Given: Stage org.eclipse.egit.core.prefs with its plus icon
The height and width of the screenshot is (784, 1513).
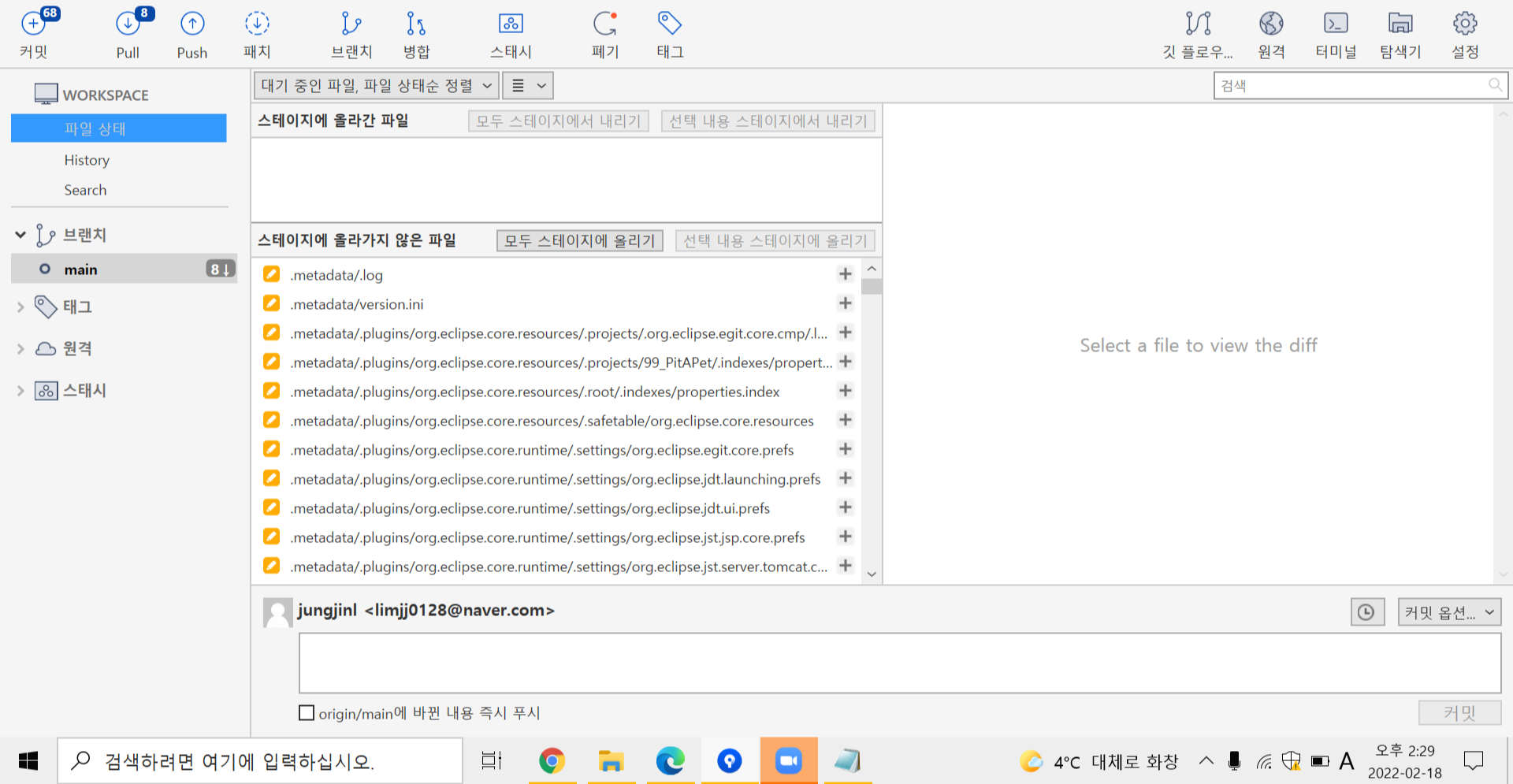Looking at the screenshot, I should [x=846, y=449].
